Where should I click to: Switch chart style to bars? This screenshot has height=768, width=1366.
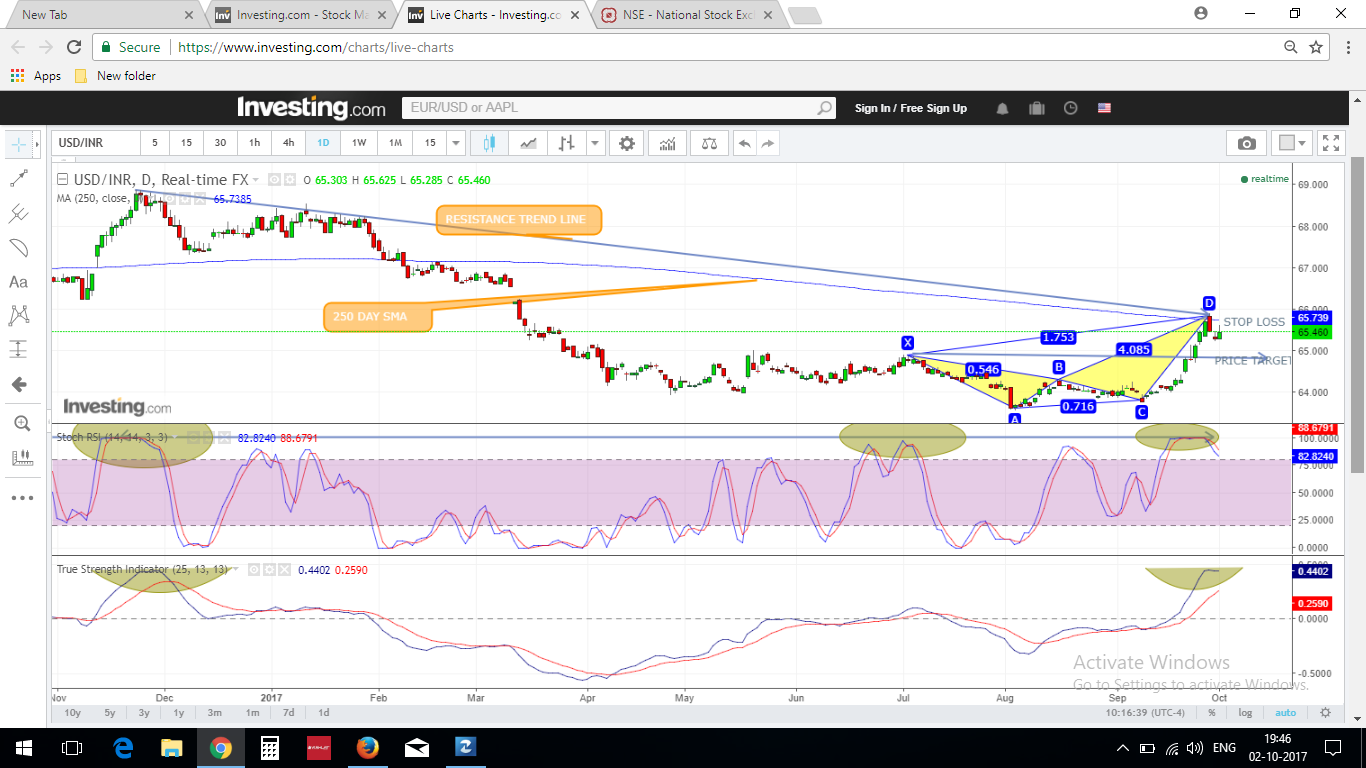point(566,143)
